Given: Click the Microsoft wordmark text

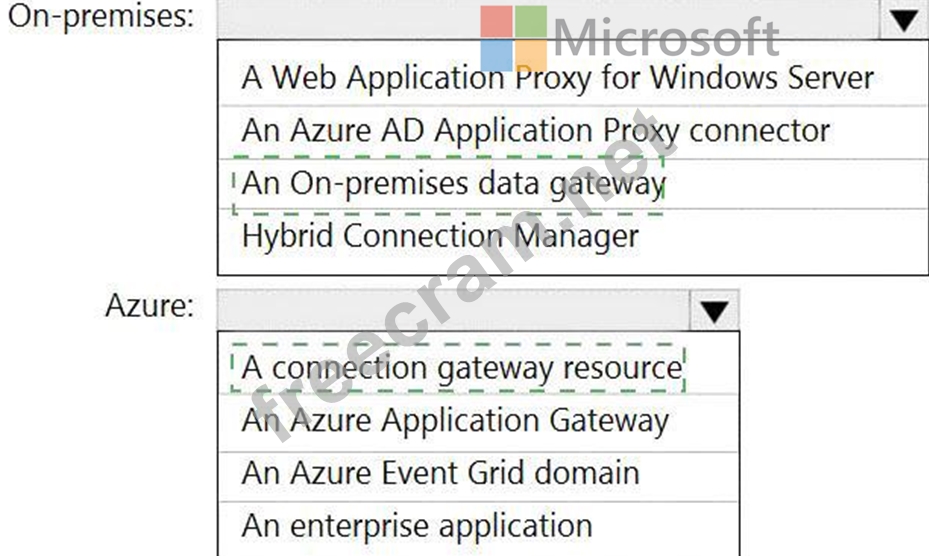Looking at the screenshot, I should point(666,38).
